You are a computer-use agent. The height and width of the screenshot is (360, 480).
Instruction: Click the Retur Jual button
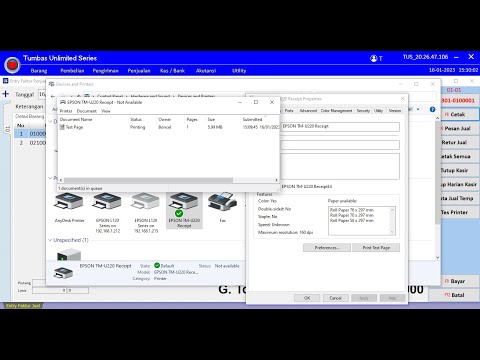pos(459,142)
